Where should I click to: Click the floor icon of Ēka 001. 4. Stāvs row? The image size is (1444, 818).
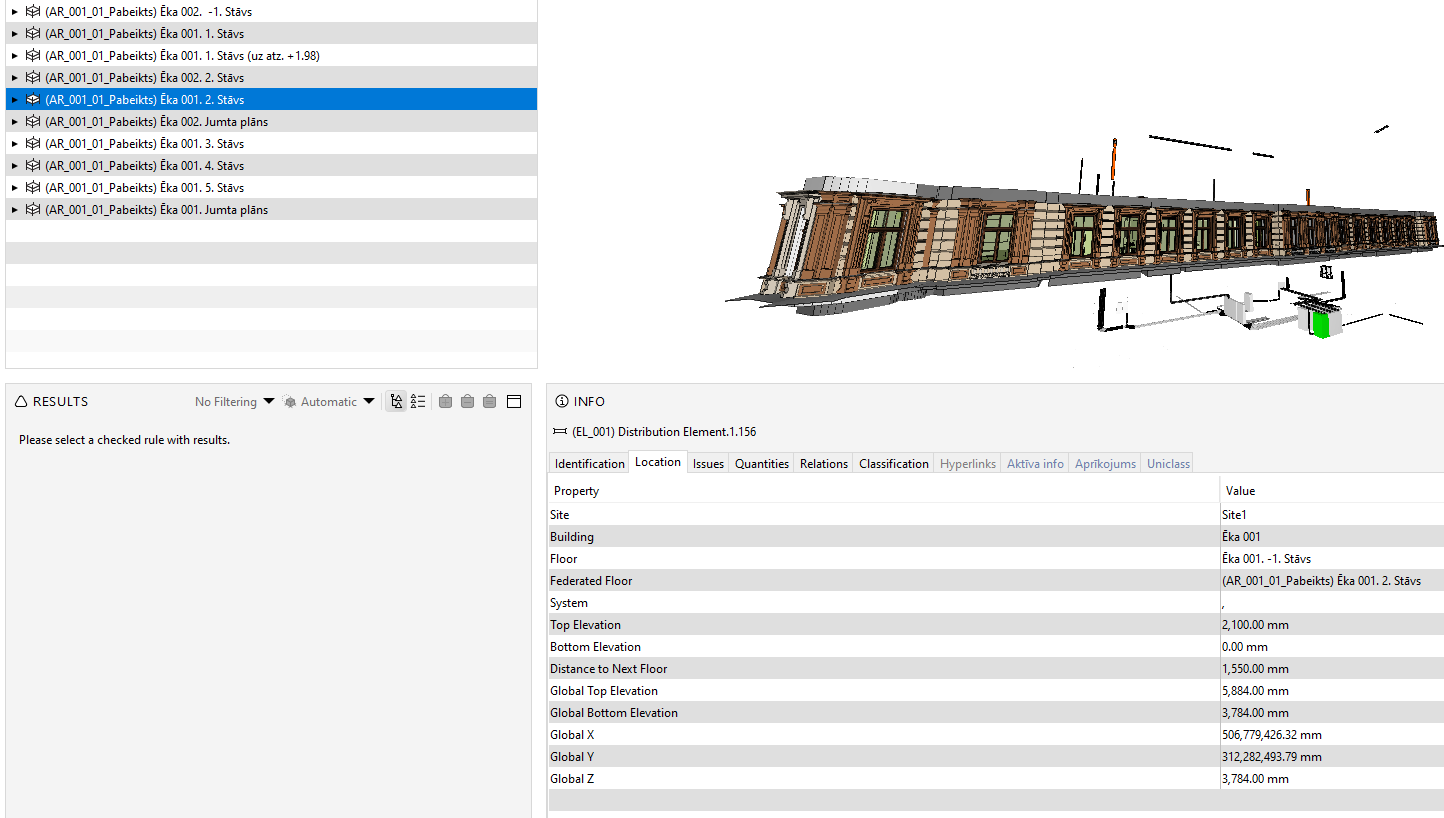click(33, 166)
